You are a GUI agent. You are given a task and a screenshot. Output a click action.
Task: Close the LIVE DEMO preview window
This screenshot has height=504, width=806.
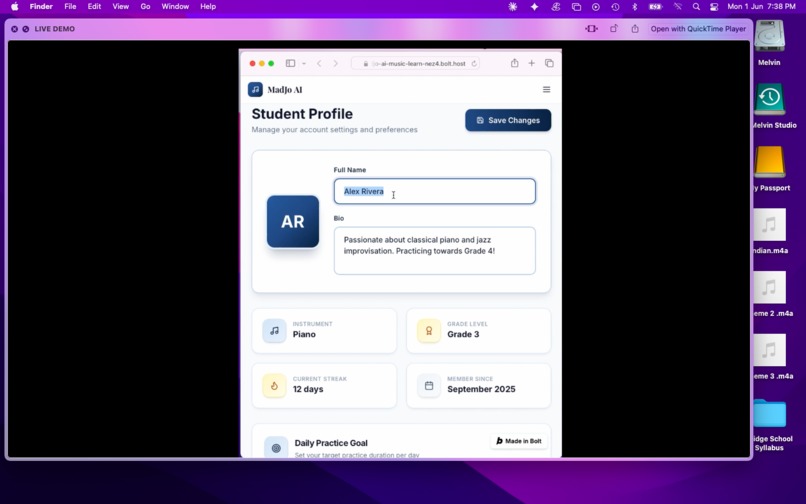tap(14, 29)
